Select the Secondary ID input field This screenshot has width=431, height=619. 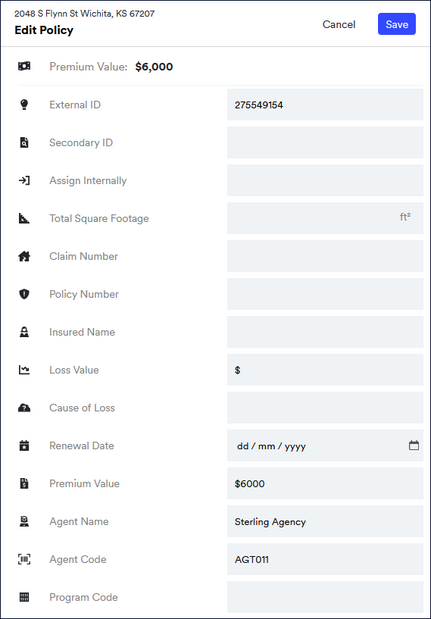(x=325, y=143)
